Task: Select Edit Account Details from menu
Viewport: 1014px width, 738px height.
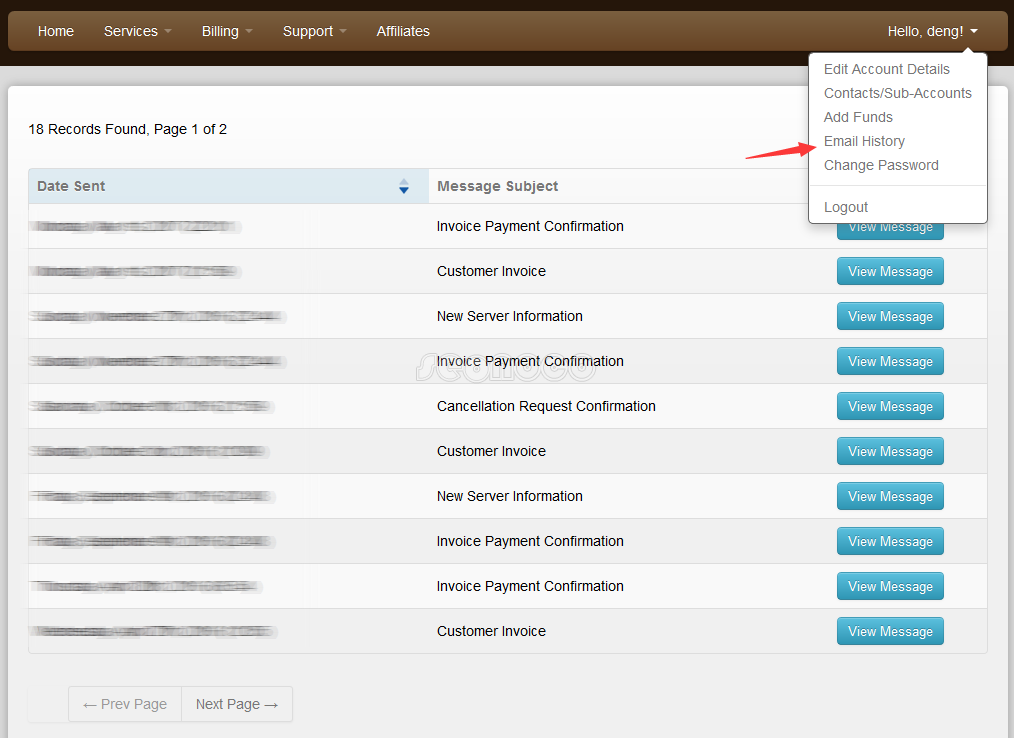Action: [x=886, y=69]
